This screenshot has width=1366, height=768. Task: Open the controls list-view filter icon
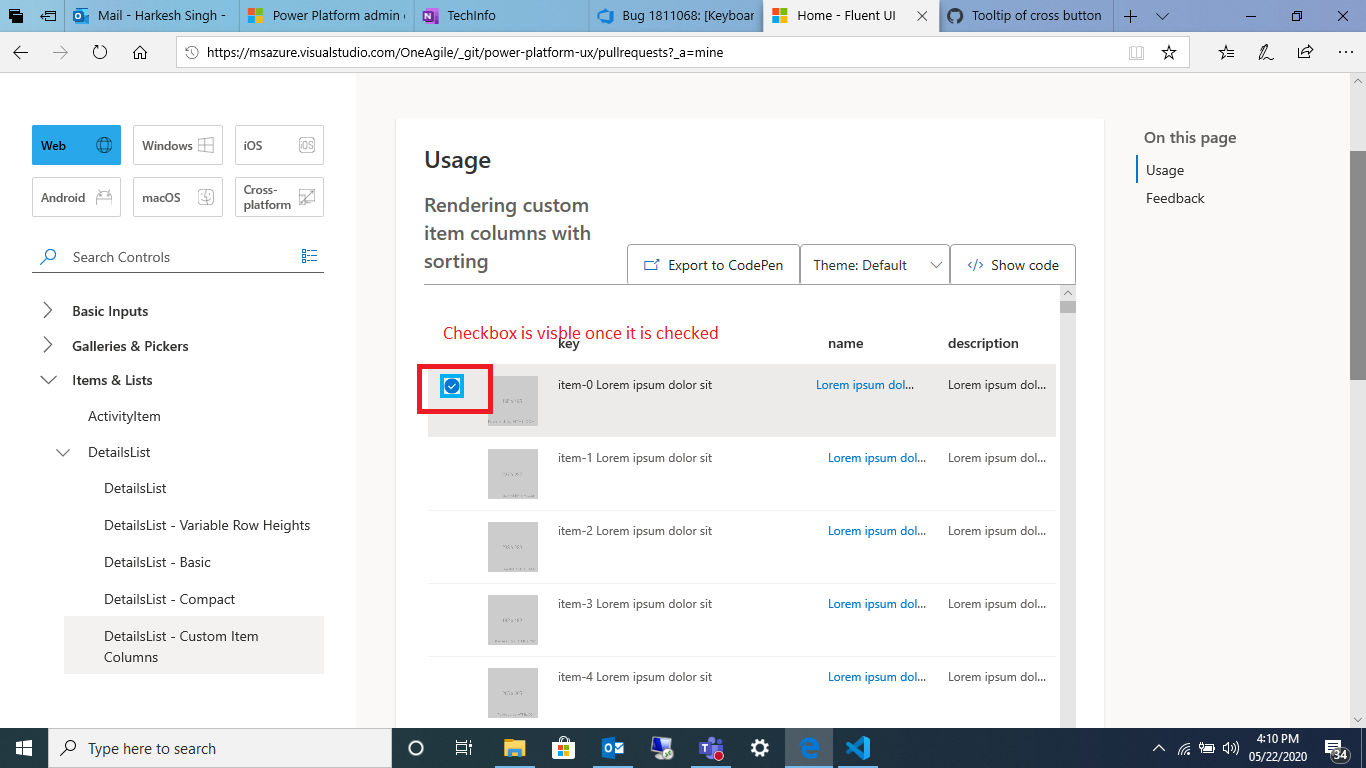(x=310, y=256)
